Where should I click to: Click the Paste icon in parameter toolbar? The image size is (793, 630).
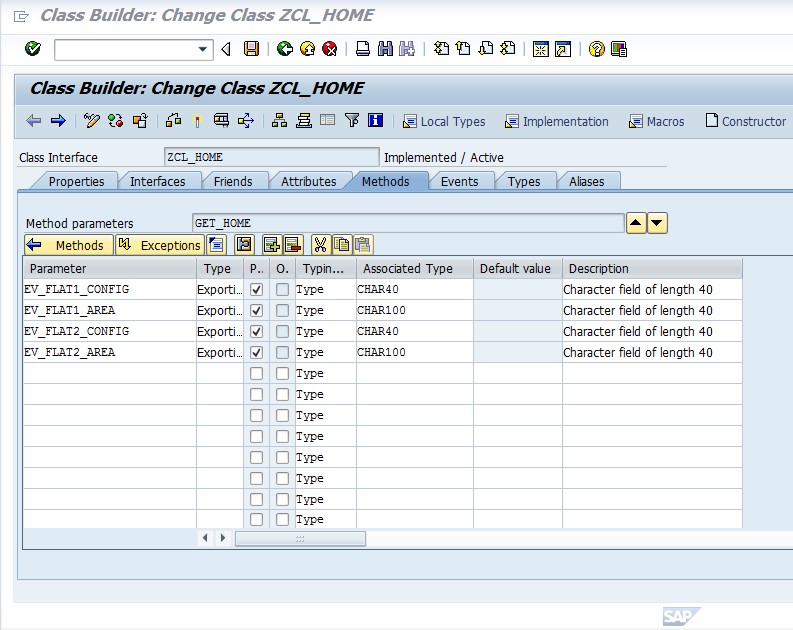[x=362, y=245]
